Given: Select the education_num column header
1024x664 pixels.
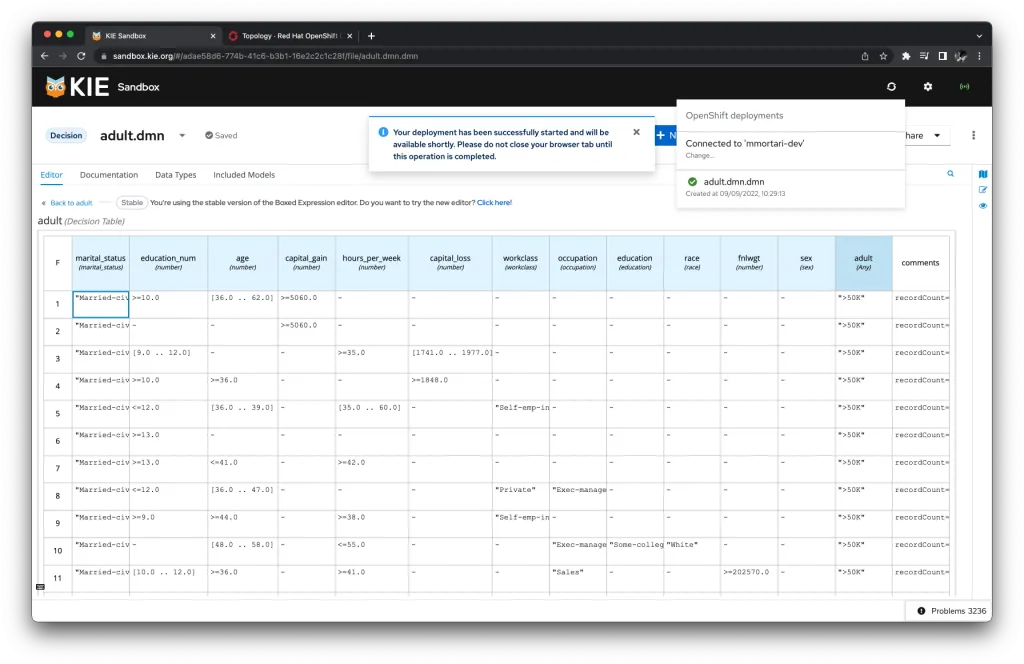Looking at the screenshot, I should [x=168, y=262].
